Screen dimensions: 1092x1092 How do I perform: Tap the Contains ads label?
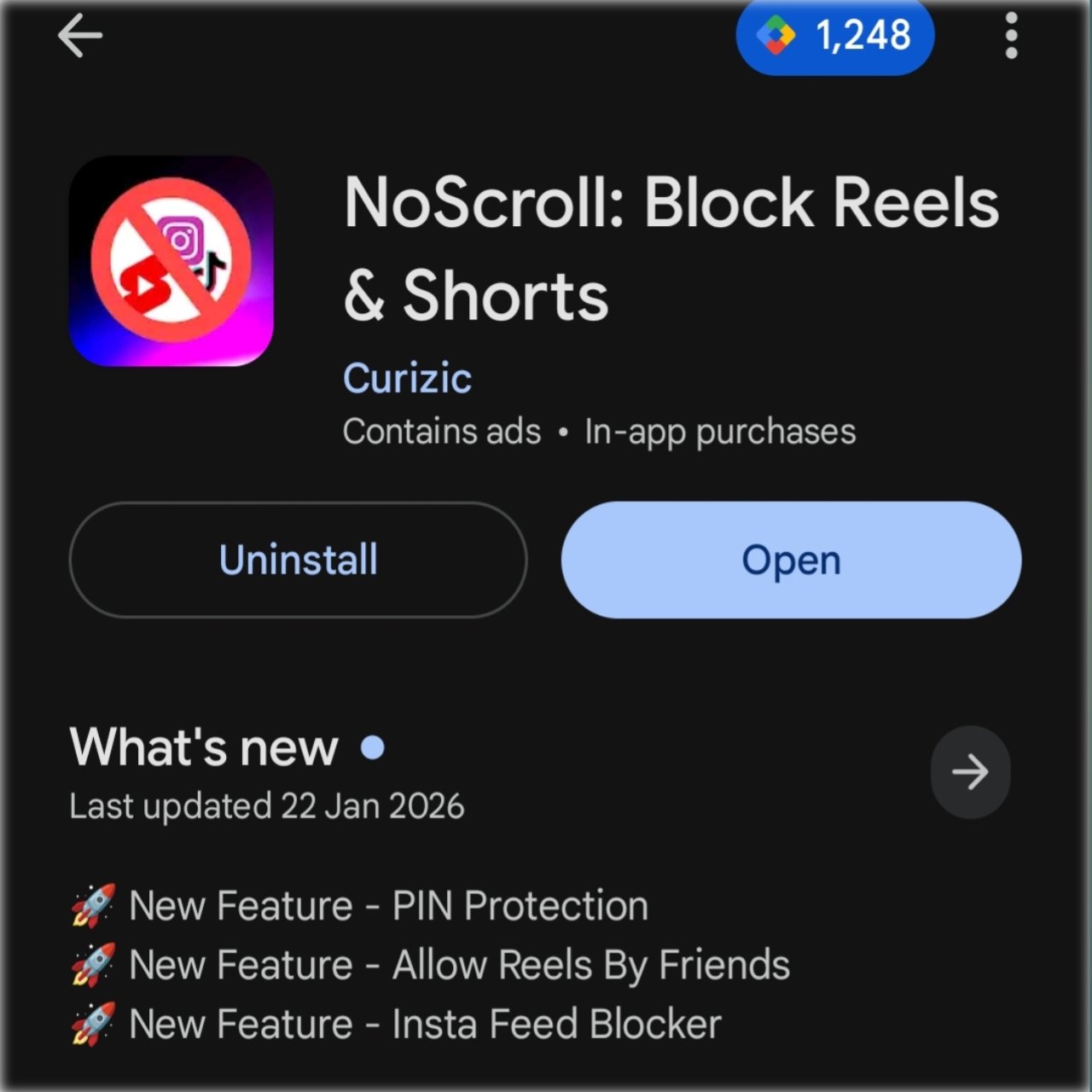coord(442,432)
